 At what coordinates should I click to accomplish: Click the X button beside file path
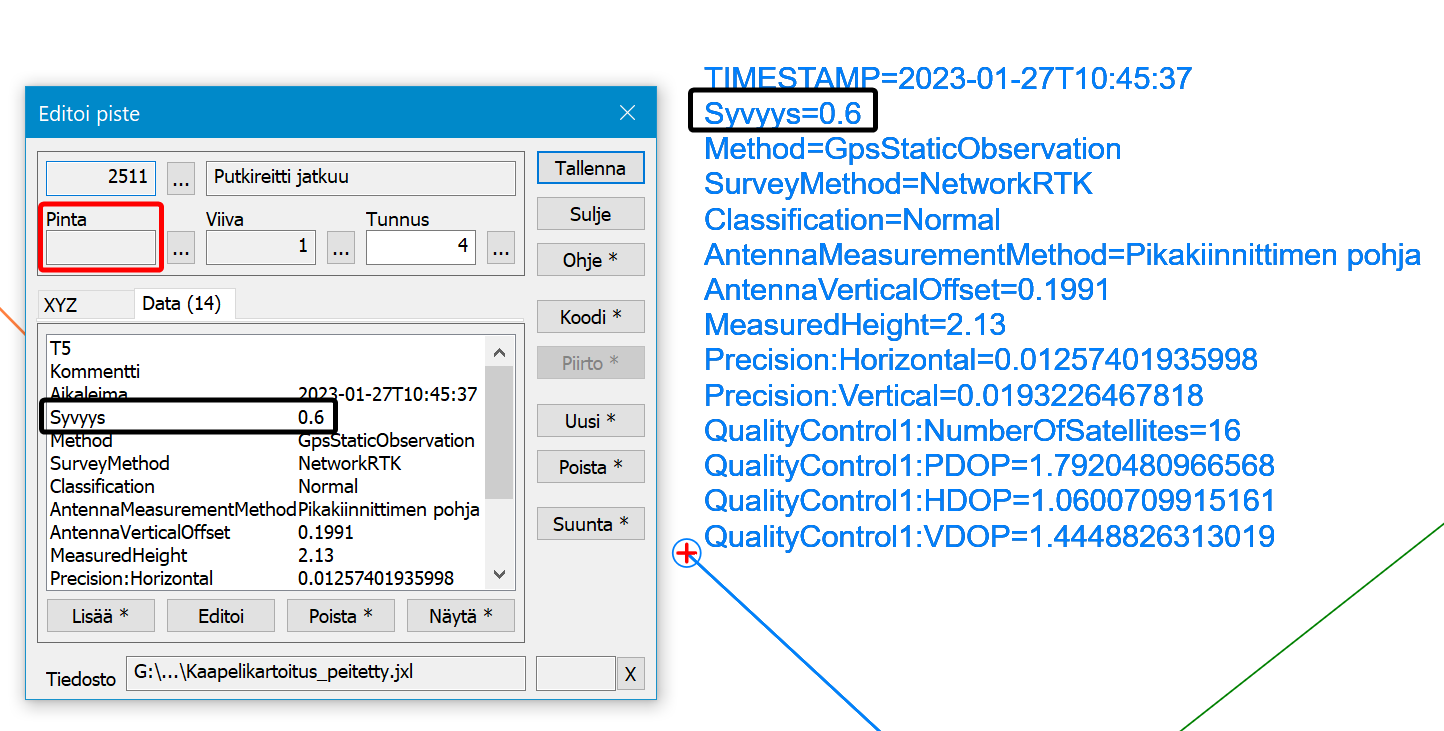coord(630,675)
